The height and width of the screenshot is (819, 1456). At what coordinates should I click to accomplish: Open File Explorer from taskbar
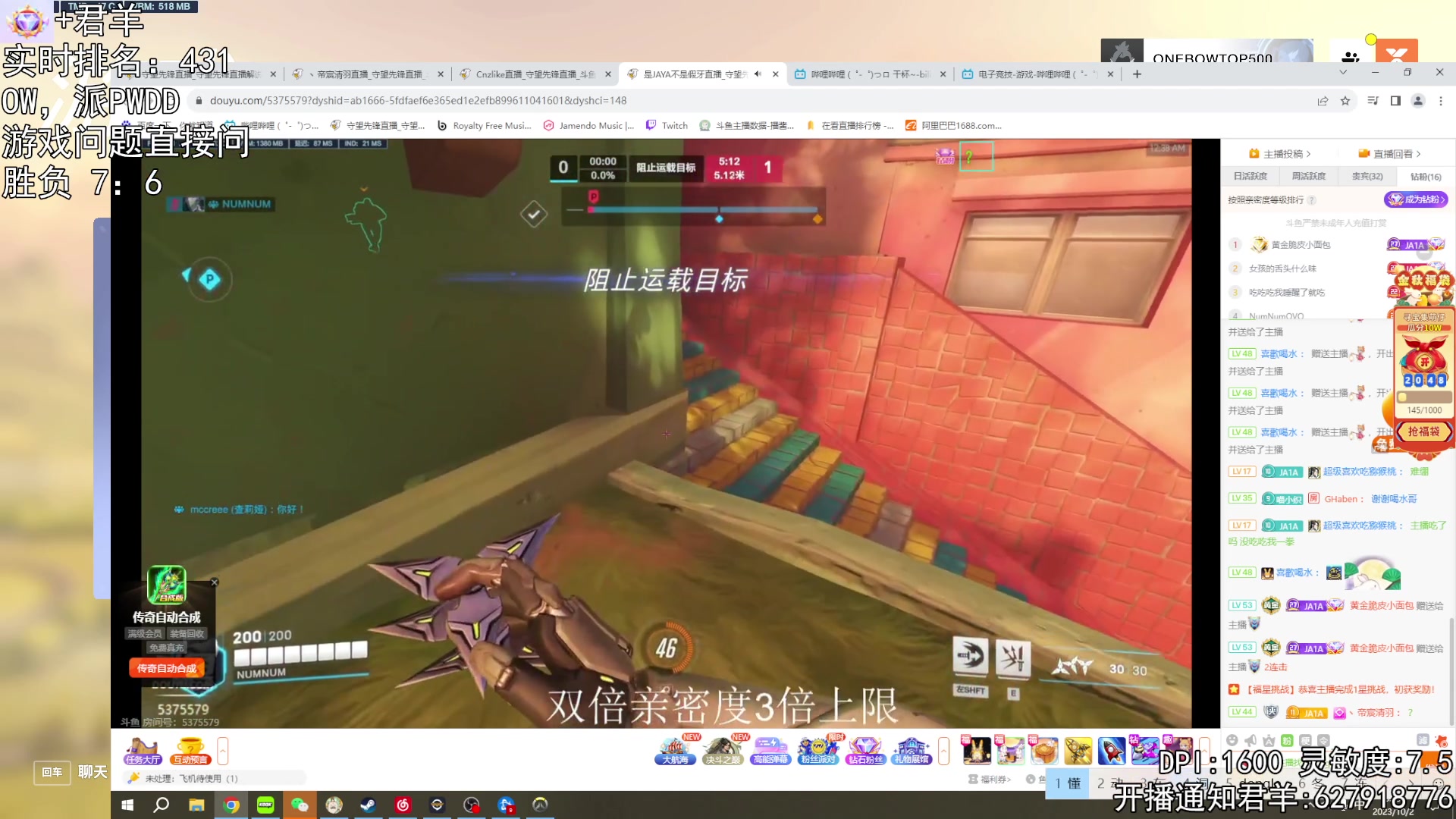pos(196,805)
